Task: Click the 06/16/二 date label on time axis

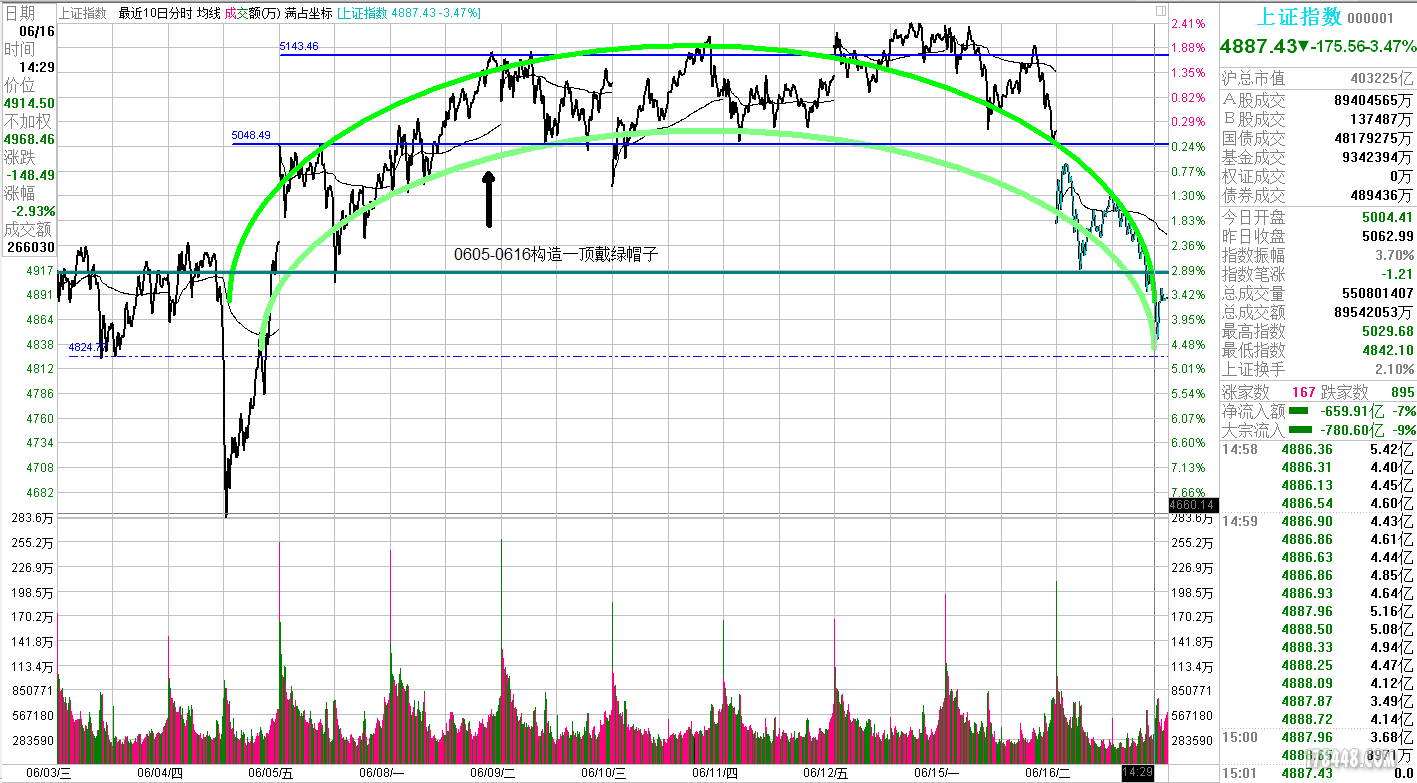Action: 1048,773
